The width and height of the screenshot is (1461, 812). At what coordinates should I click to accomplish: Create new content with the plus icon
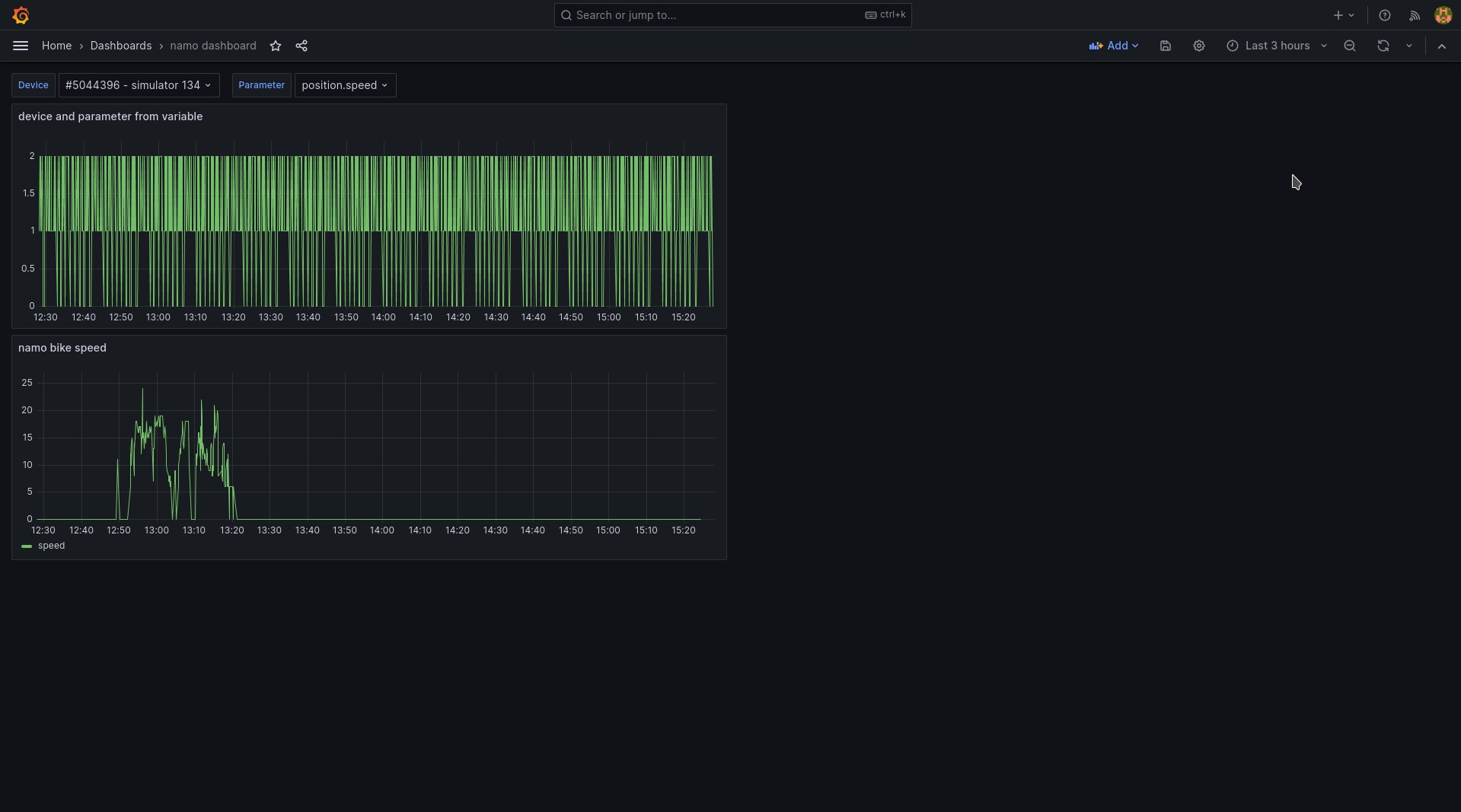1338,15
